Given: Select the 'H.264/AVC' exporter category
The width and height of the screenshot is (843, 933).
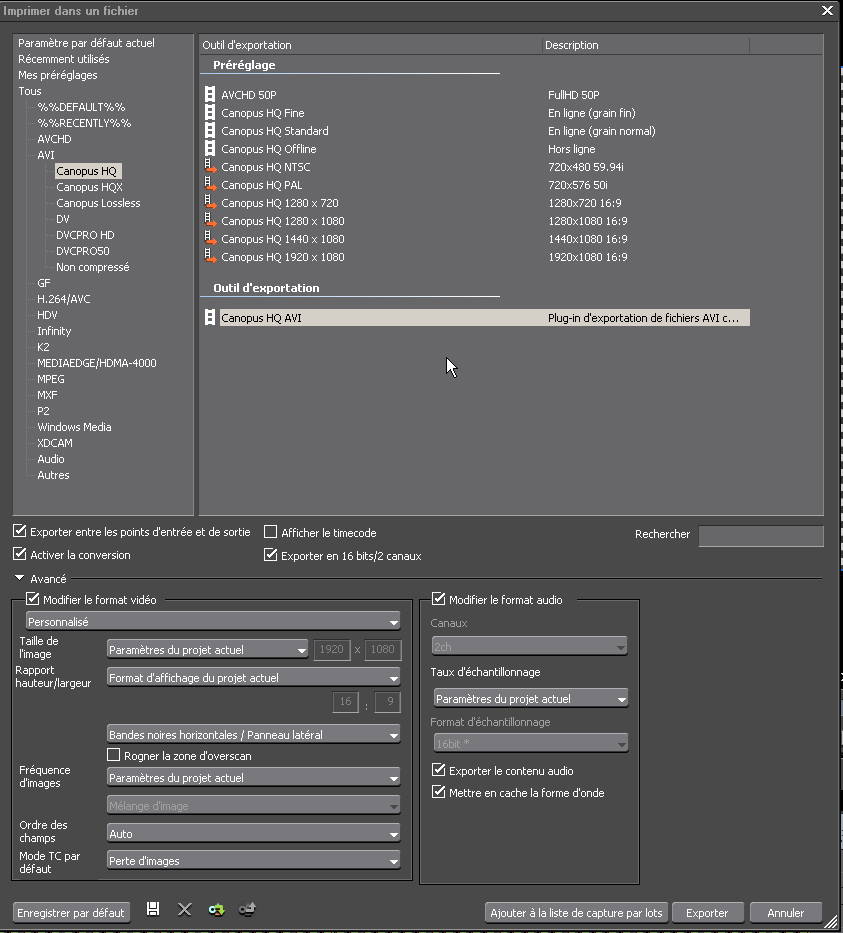Looking at the screenshot, I should click(64, 299).
